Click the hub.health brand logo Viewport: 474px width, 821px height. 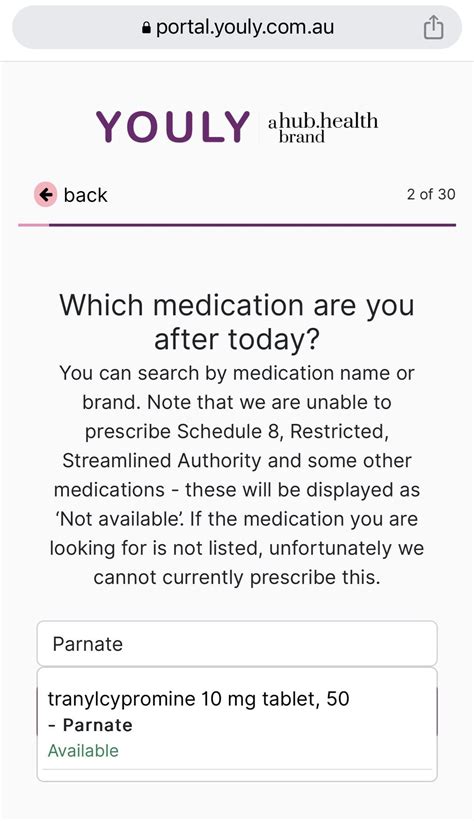click(323, 127)
